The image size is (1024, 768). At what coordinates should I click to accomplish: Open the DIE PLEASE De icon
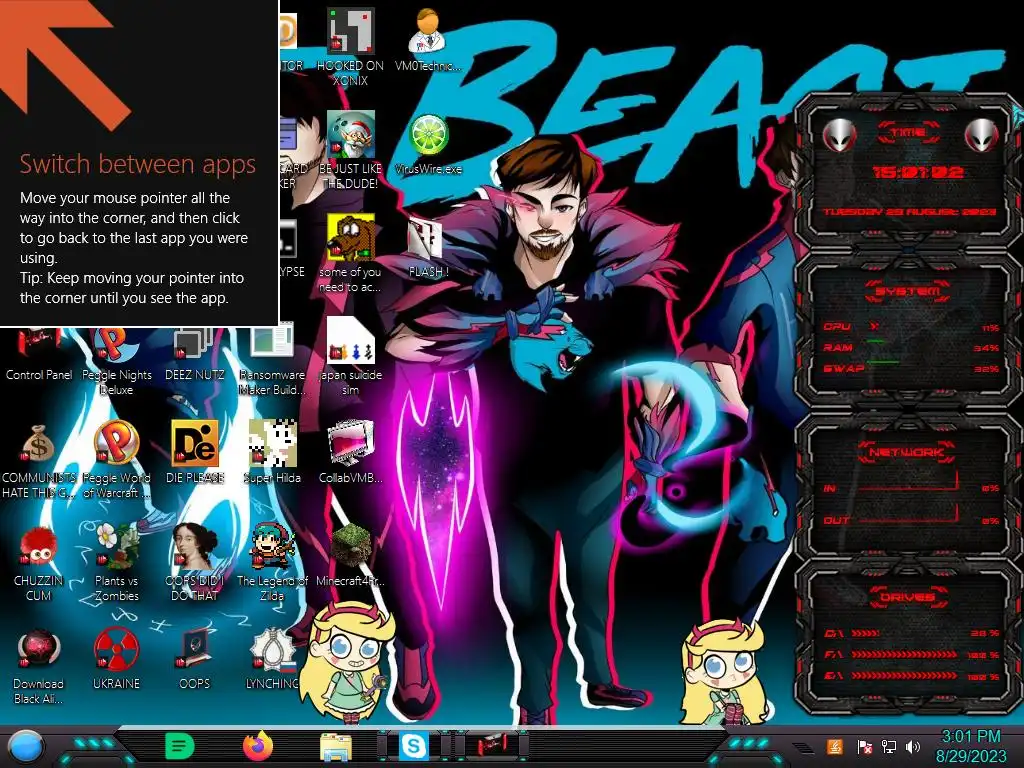195,452
